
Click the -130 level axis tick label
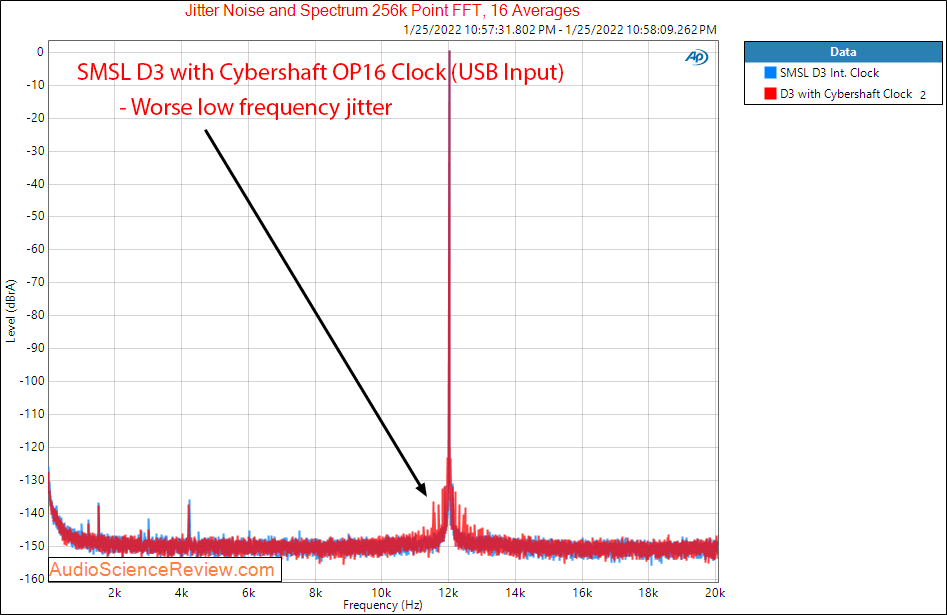33,480
